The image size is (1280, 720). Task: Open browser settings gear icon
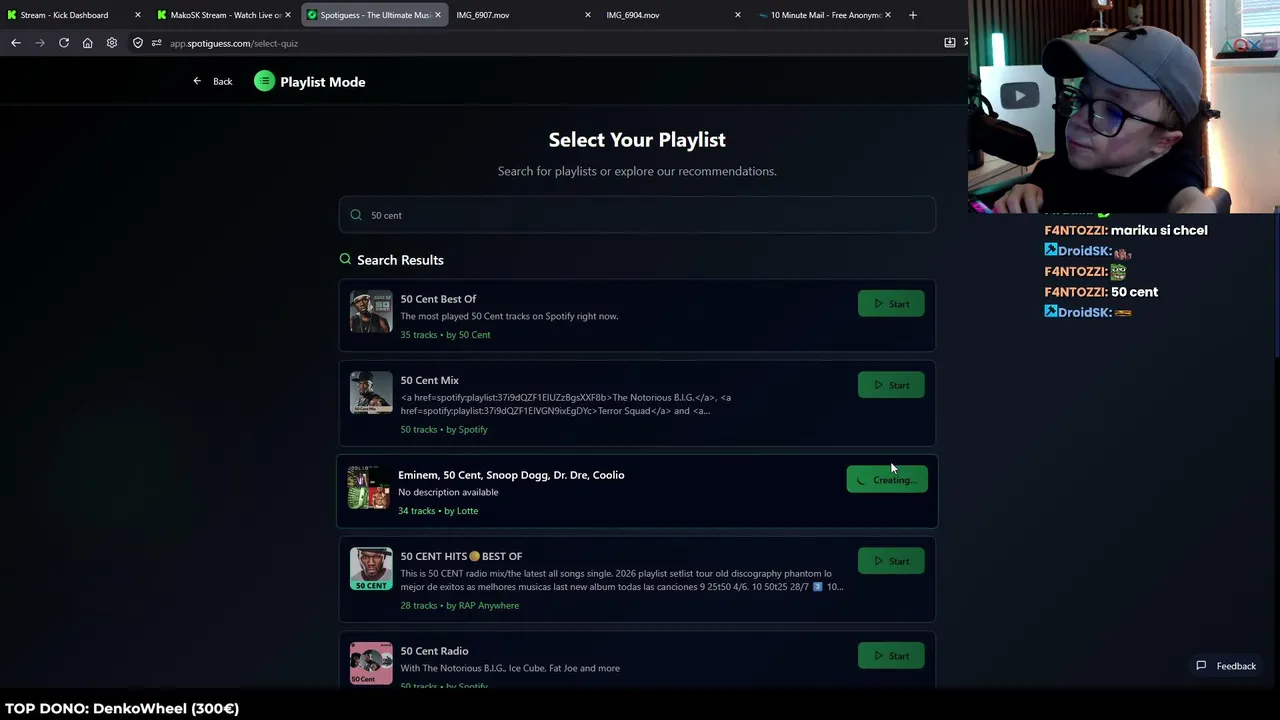[112, 43]
